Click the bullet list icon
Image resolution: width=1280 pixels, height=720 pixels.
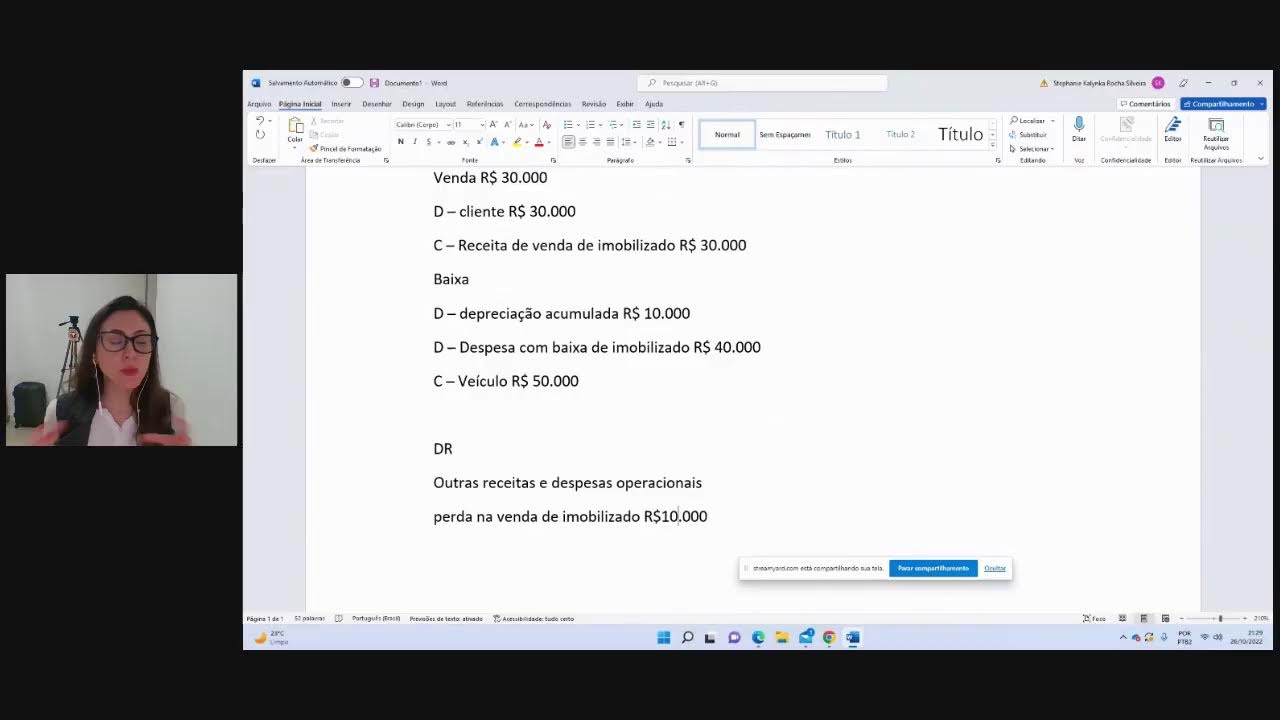[x=568, y=124]
